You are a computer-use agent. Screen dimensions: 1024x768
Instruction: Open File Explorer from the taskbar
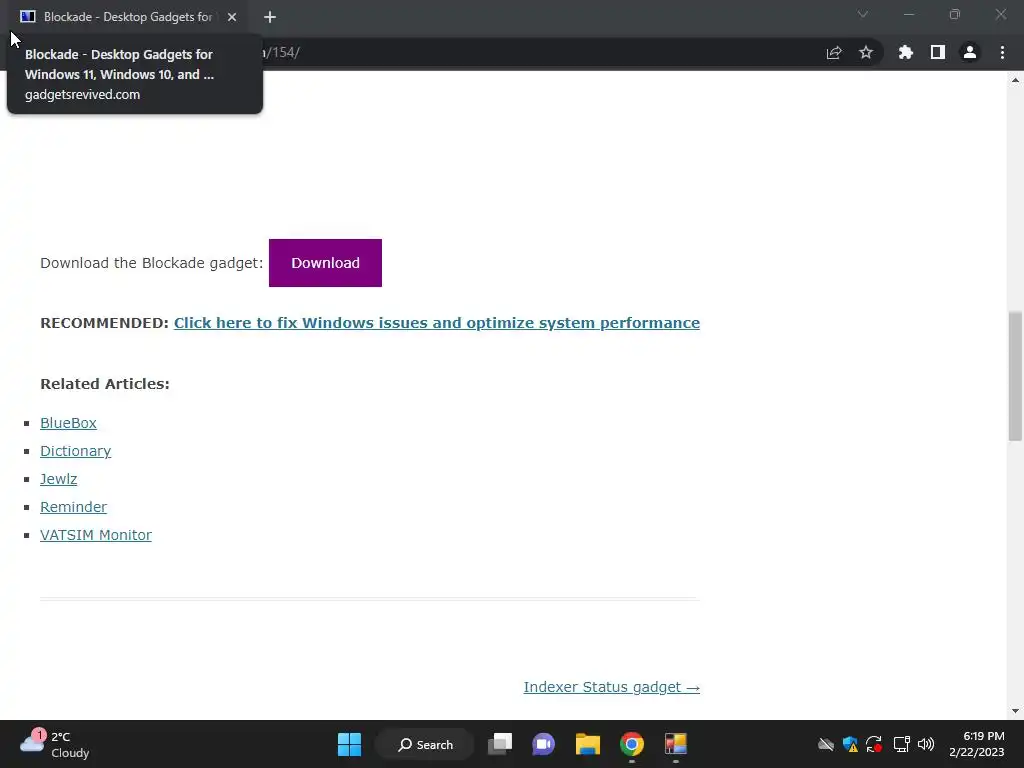point(588,744)
